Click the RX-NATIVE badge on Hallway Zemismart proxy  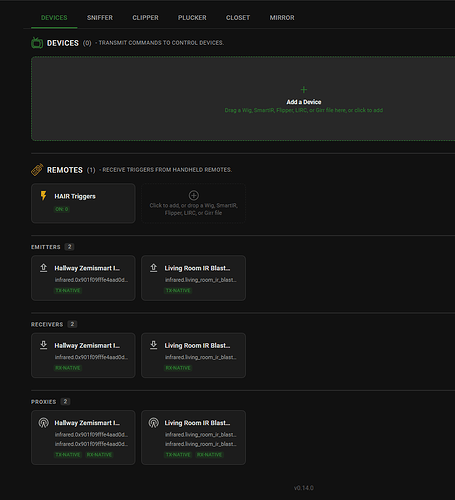(x=99, y=455)
